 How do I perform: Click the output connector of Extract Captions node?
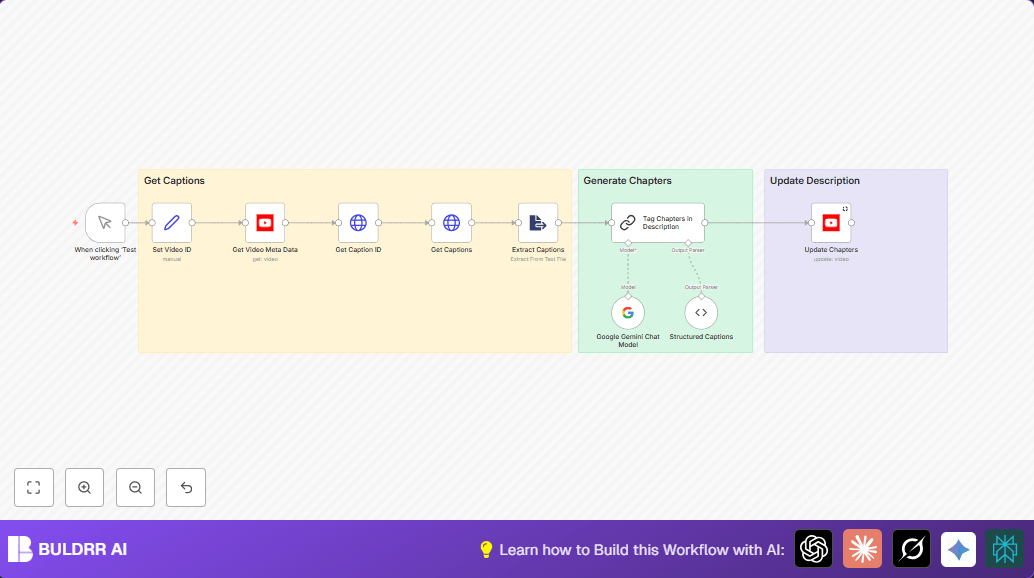coord(559,223)
